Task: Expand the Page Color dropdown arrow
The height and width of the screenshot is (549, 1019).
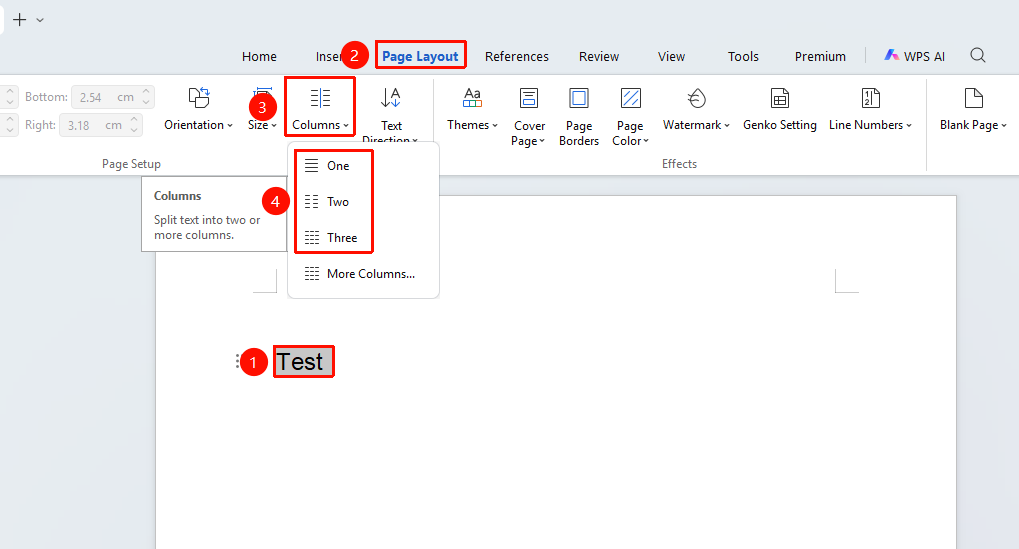Action: 646,142
